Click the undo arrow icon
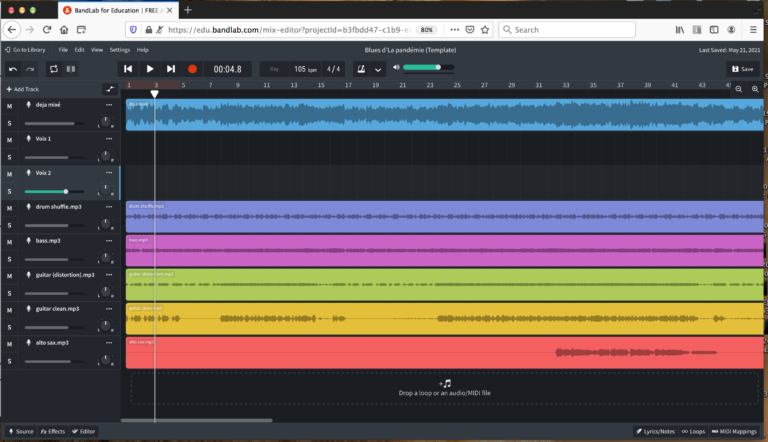Viewport: 768px width, 442px height. coord(13,69)
